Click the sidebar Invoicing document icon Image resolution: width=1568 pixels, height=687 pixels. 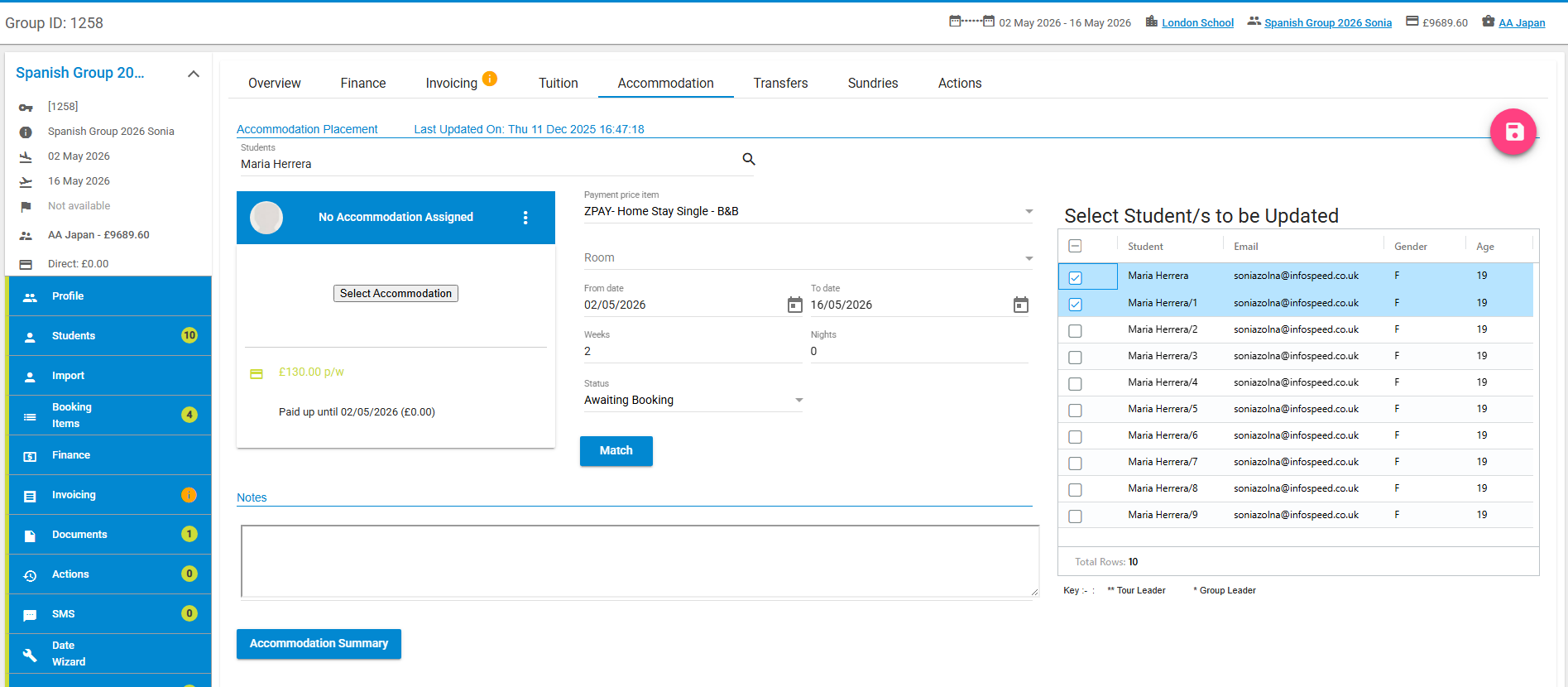(30, 496)
